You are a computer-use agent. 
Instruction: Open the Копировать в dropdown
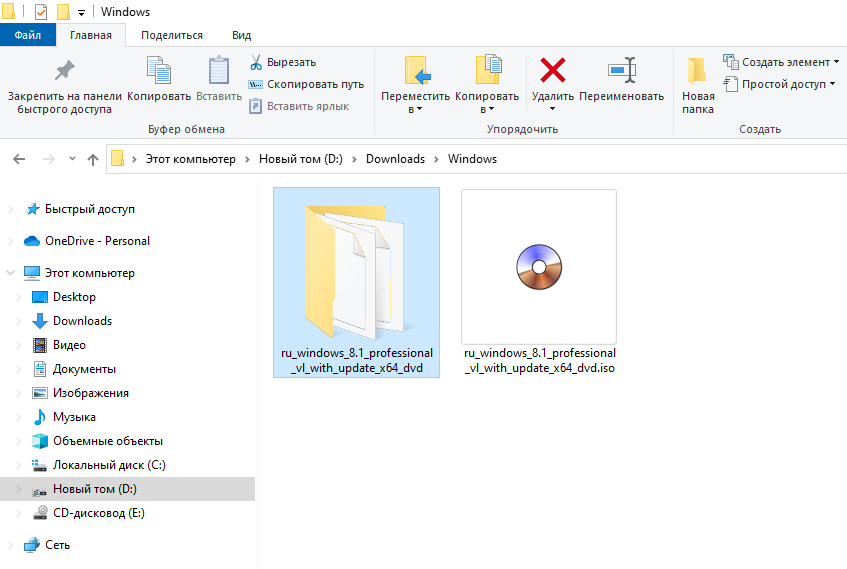pos(487,85)
